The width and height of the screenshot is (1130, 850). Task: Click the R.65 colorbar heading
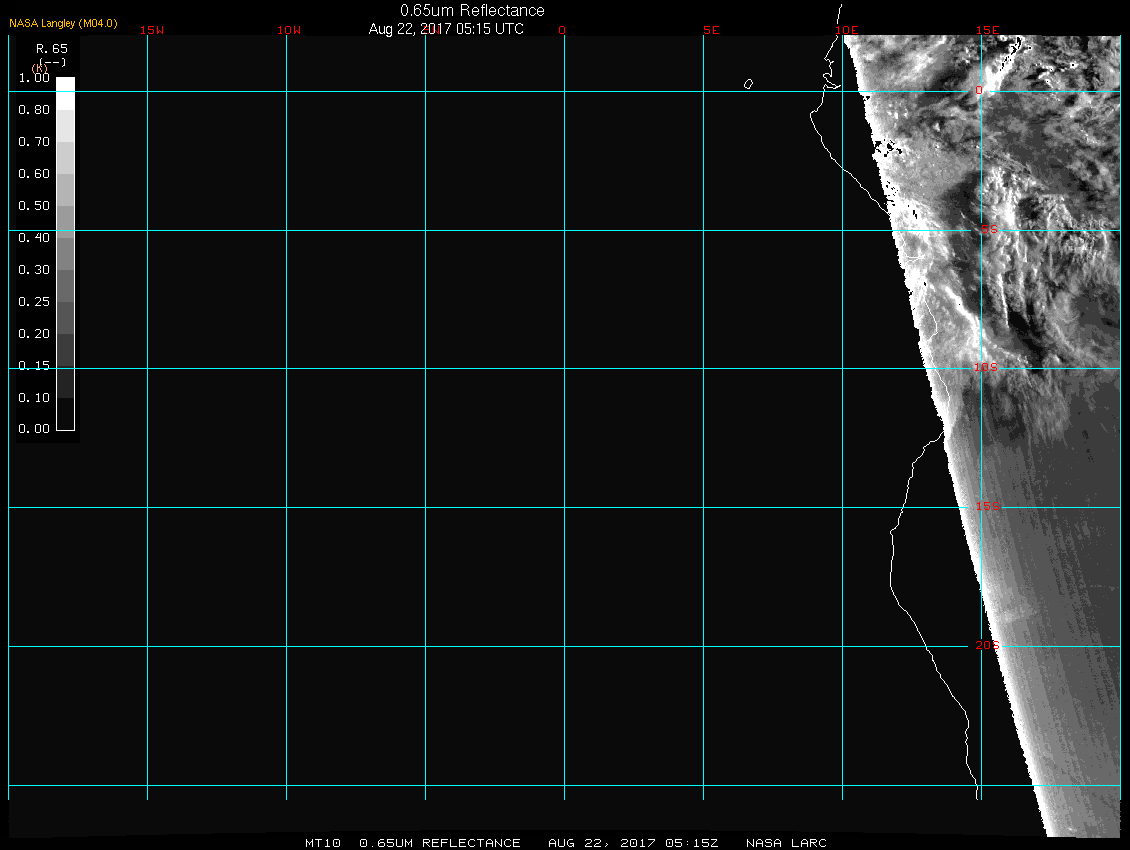(x=50, y=48)
